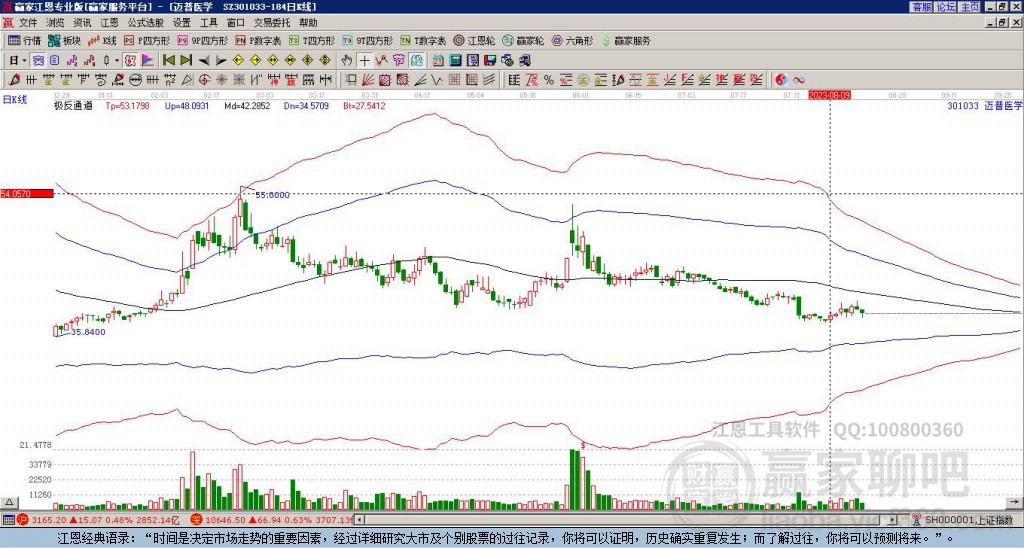This screenshot has height=548, width=1024.
Task: Open the 赢家轮 wheel tool
Action: pos(523,40)
